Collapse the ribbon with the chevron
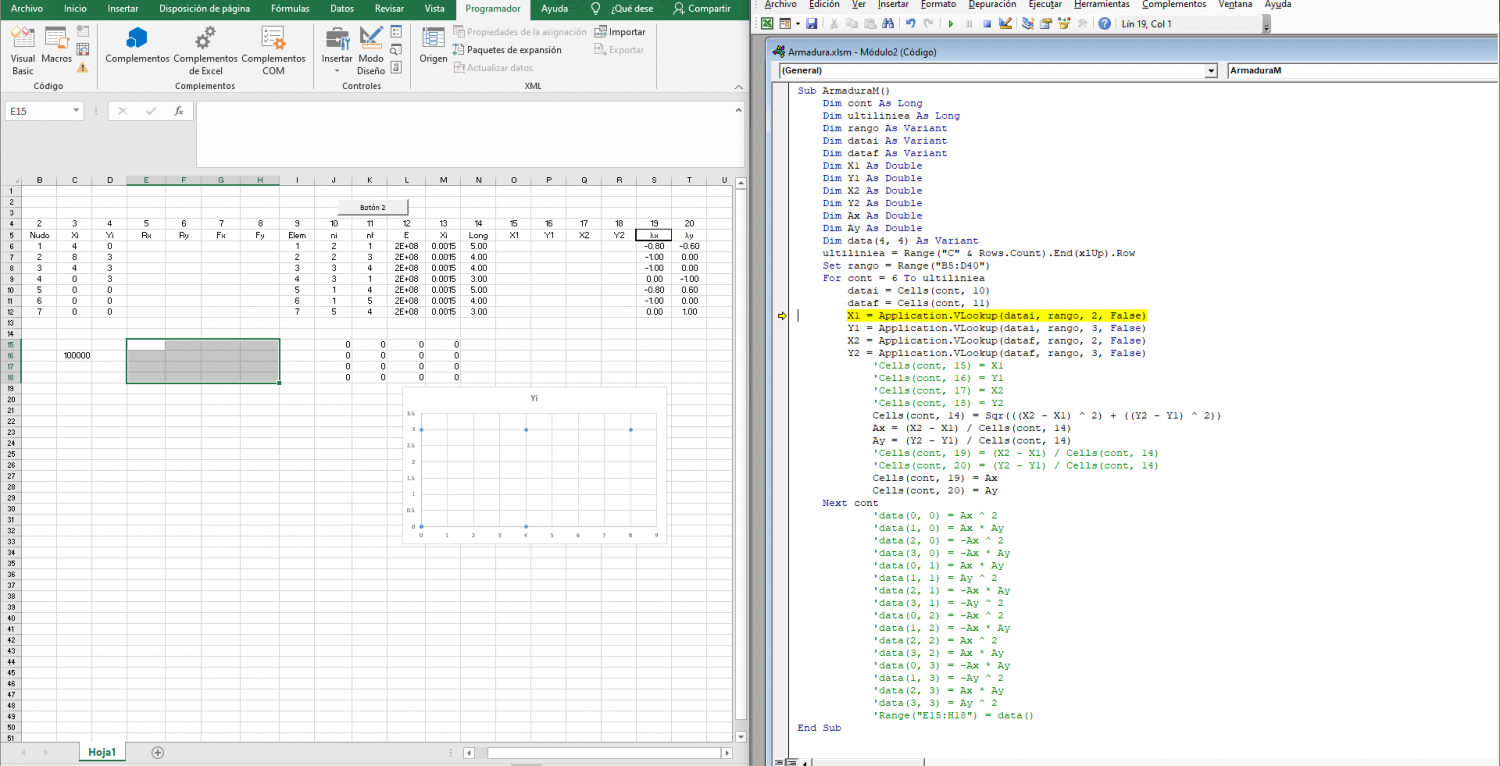 point(738,86)
